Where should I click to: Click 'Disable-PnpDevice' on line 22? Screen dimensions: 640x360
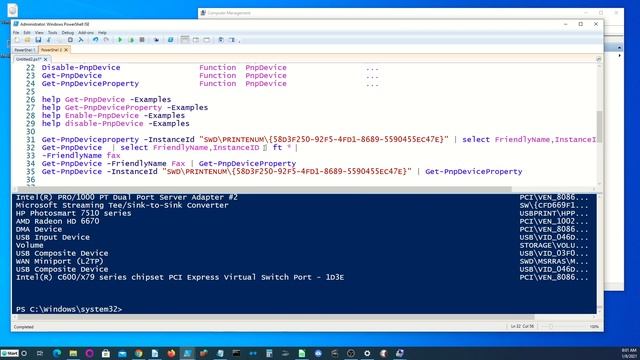coord(81,67)
